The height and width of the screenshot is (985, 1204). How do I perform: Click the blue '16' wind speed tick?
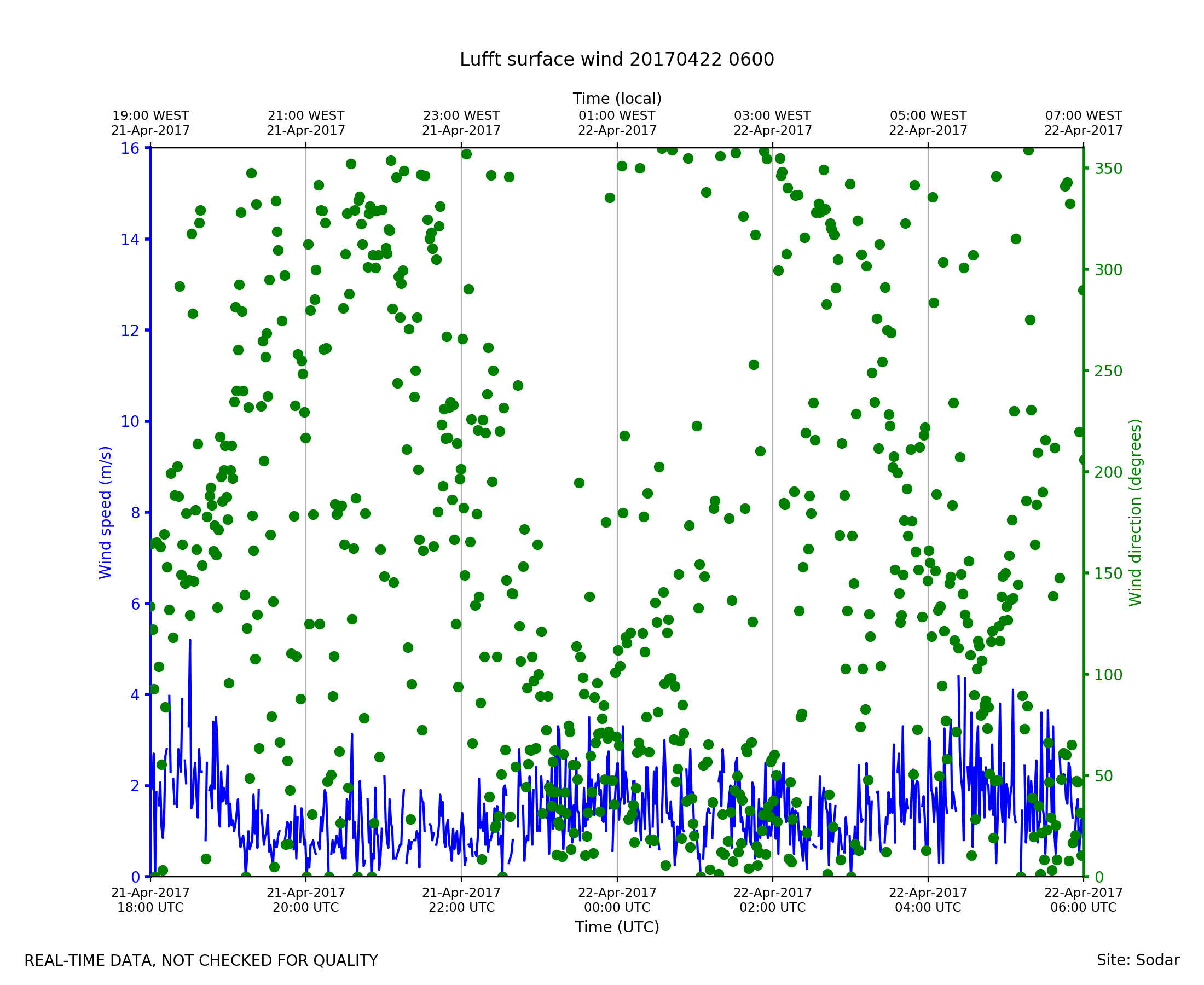pyautogui.click(x=129, y=149)
